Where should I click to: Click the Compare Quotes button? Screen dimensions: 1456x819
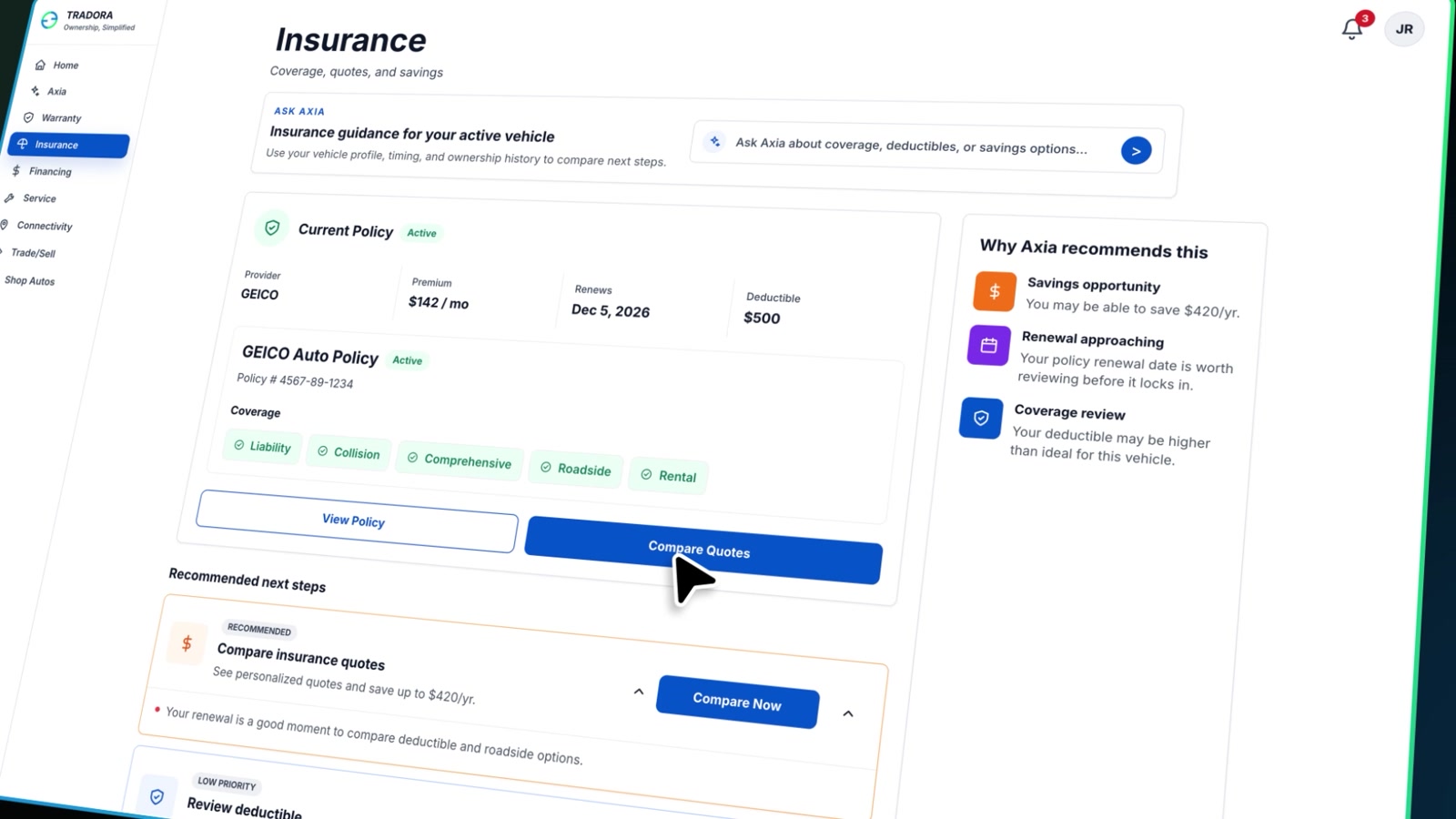point(703,551)
